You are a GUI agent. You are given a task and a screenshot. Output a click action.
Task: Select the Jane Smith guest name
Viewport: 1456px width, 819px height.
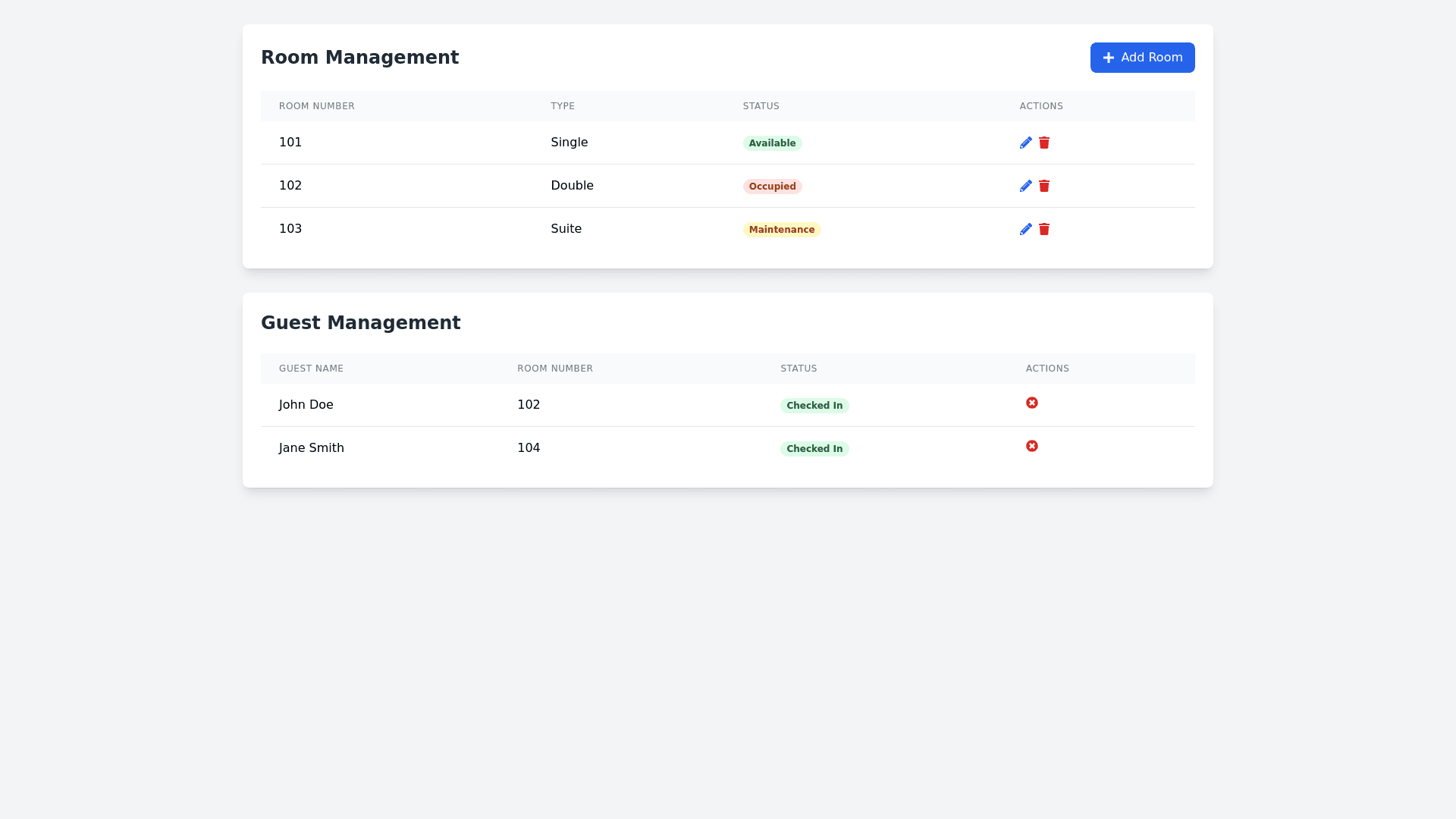pyautogui.click(x=312, y=448)
